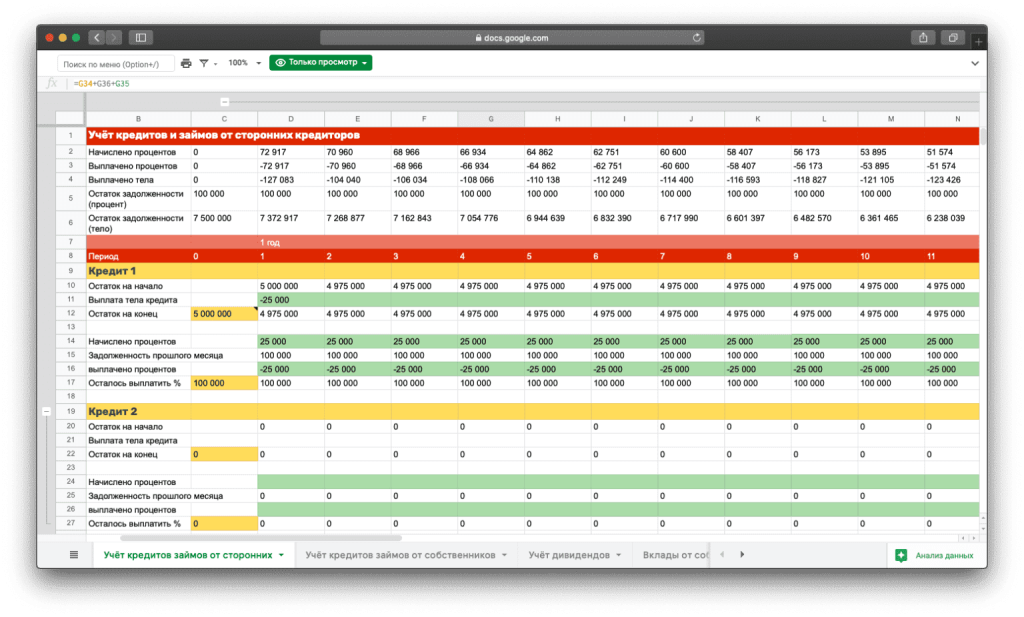
Task: Toggle the Safari sidebar icon
Action: pos(140,38)
